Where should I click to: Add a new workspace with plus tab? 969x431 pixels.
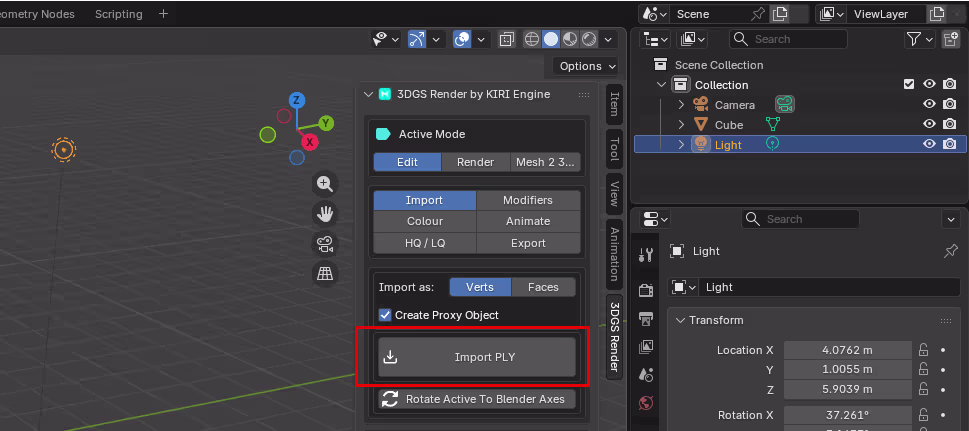(x=163, y=14)
